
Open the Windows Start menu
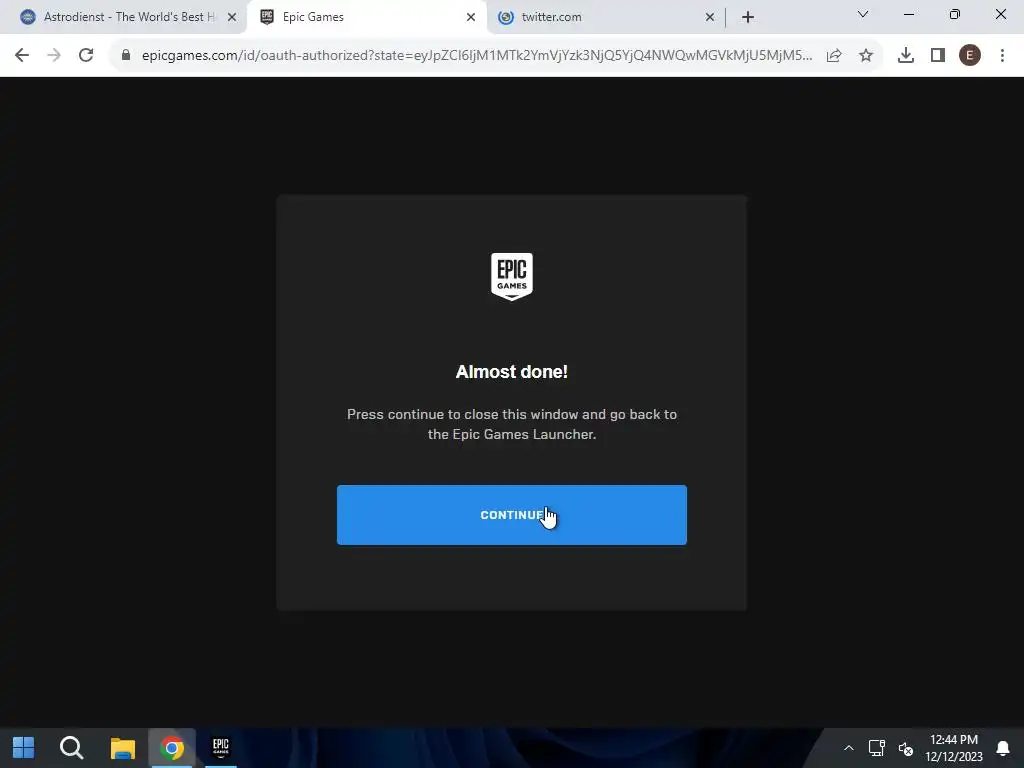pyautogui.click(x=24, y=748)
